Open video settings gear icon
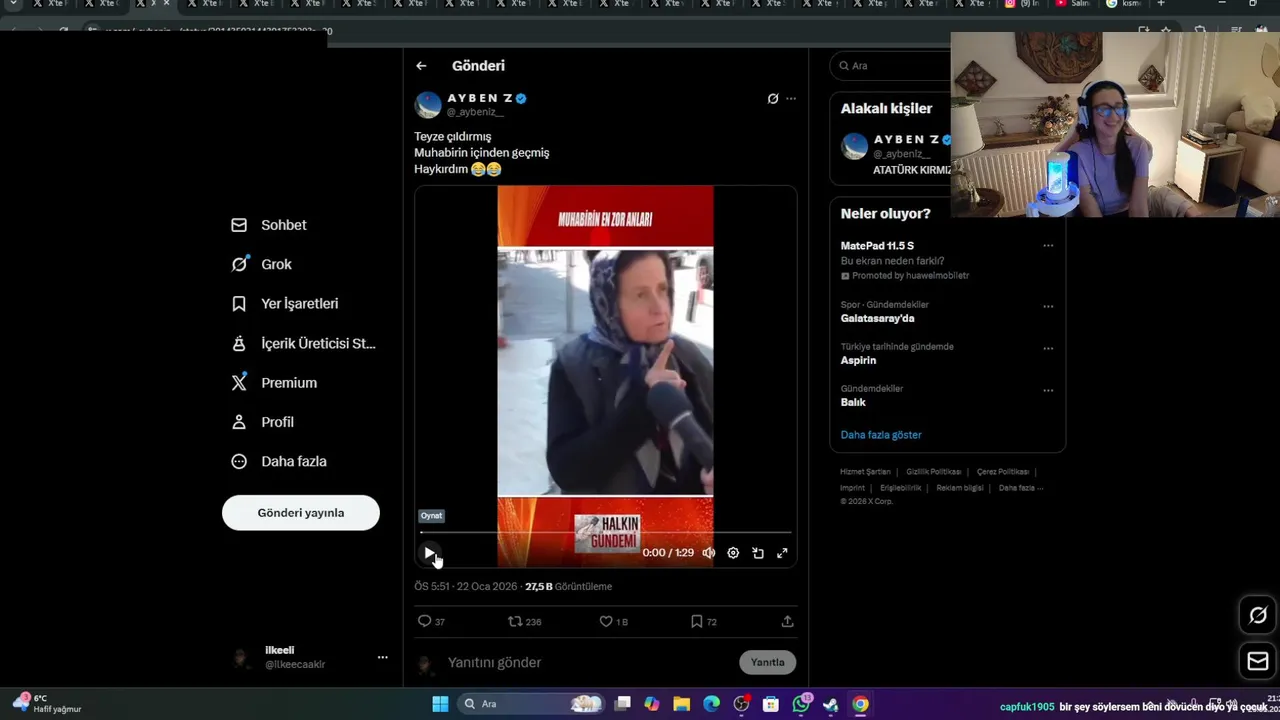 pos(733,553)
